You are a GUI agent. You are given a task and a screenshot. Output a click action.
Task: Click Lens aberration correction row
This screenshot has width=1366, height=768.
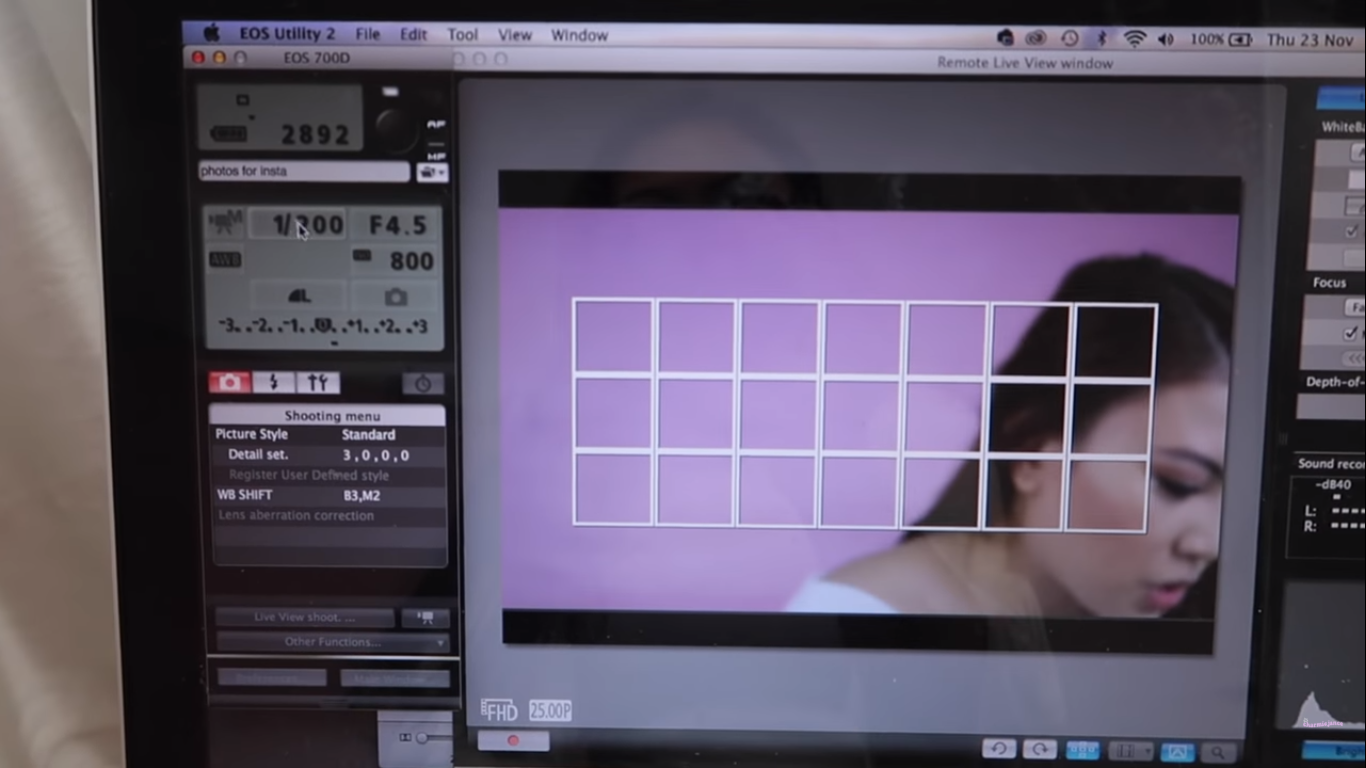329,516
